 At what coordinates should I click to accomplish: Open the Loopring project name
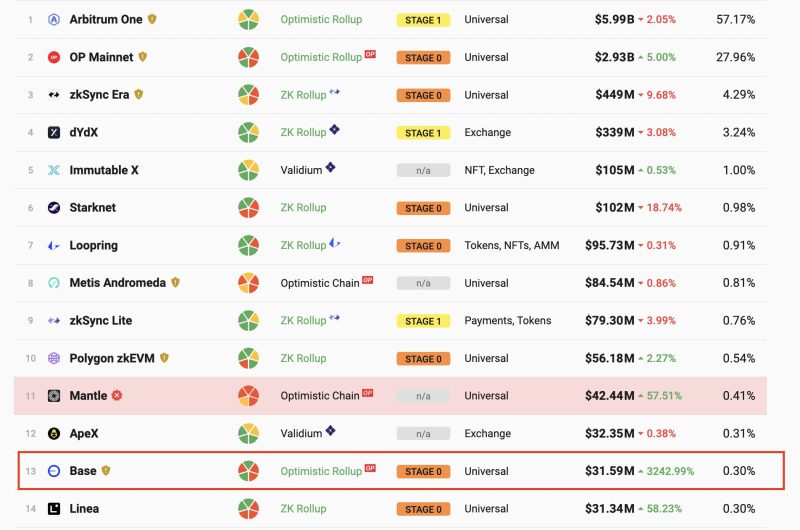coord(93,245)
